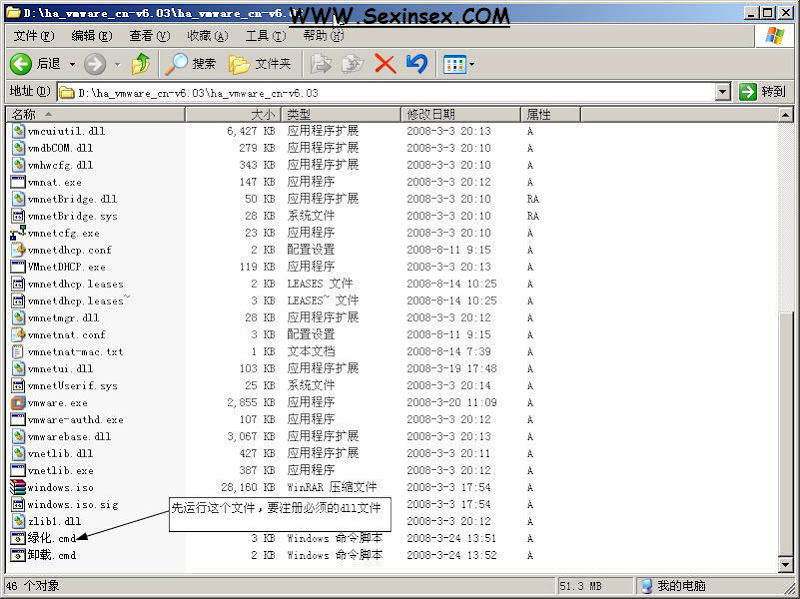Sort by the 属性 column header
The image size is (800, 599).
point(551,114)
